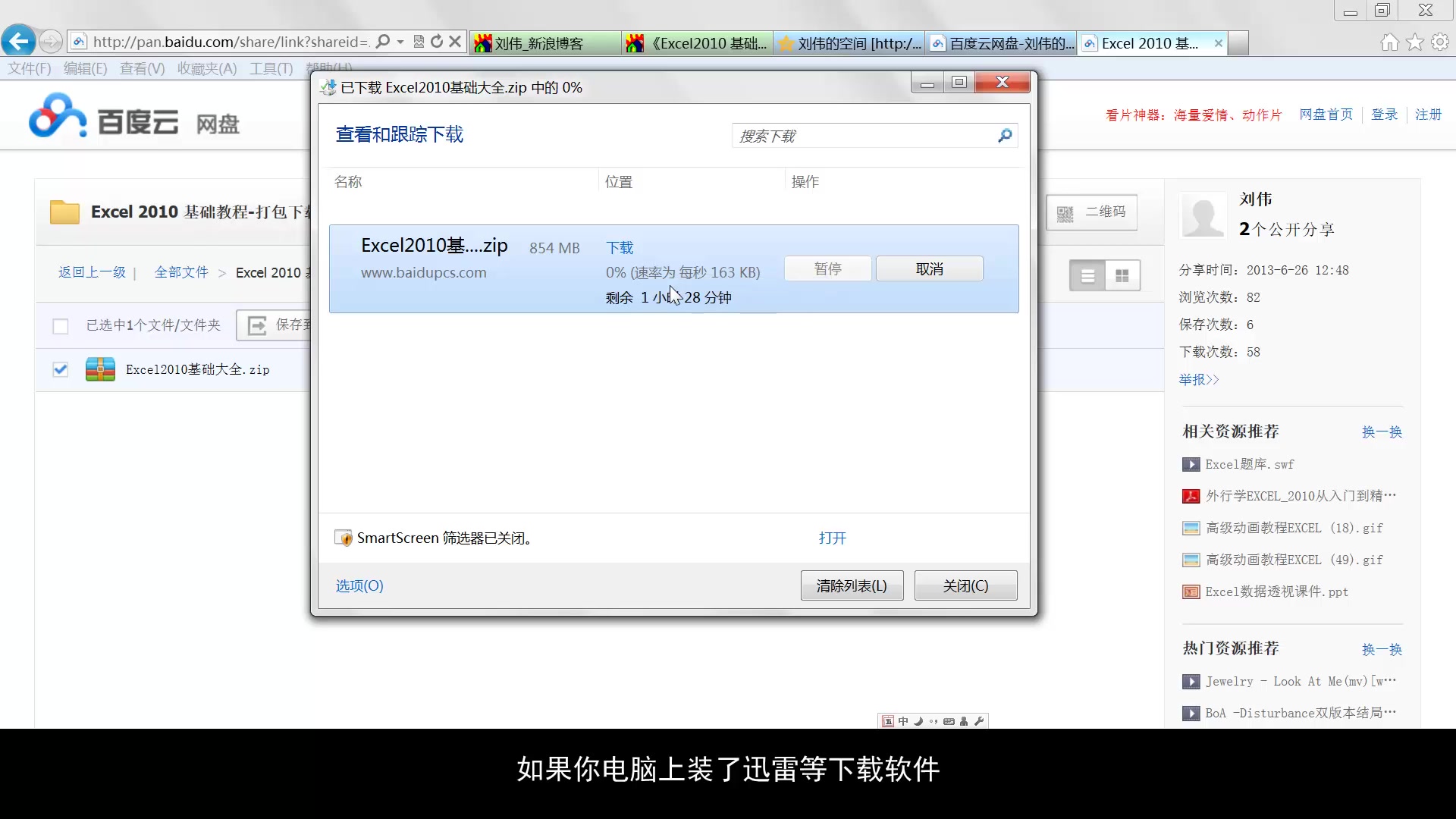Click the 百度云 网盘 logo
Screen dimensions: 1456x819
(134, 118)
